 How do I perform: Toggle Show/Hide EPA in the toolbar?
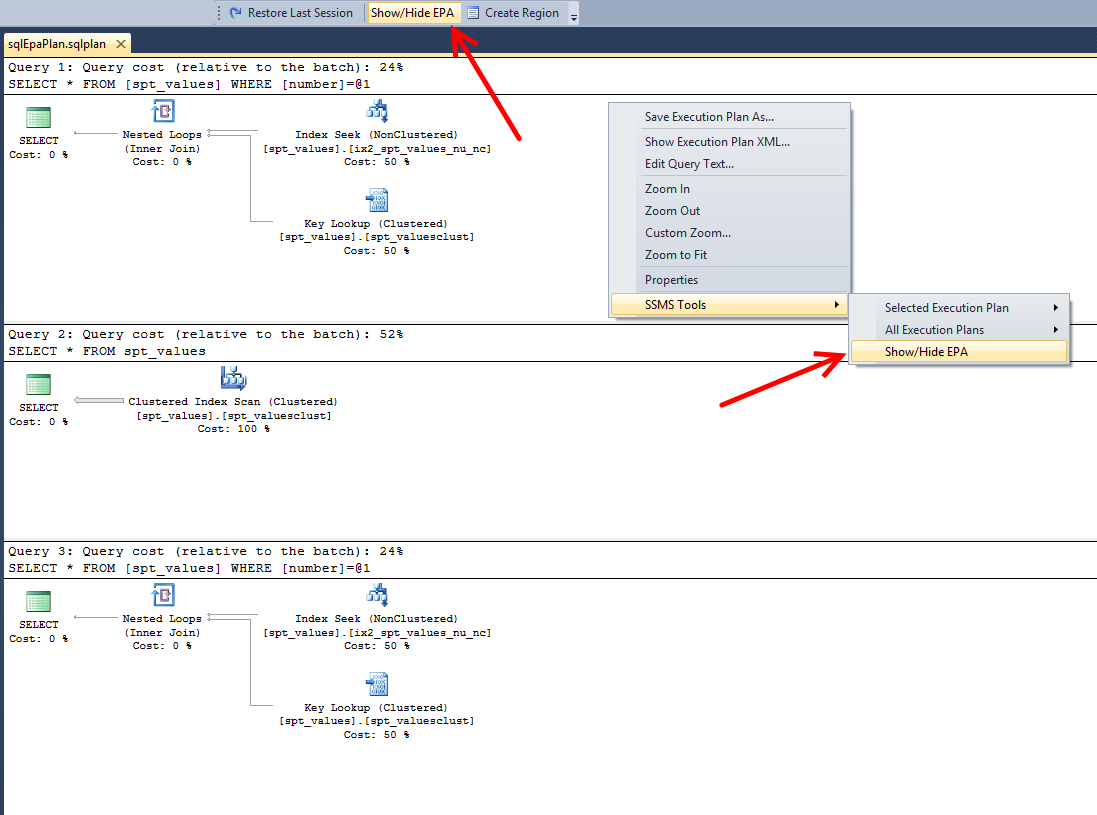pos(412,13)
